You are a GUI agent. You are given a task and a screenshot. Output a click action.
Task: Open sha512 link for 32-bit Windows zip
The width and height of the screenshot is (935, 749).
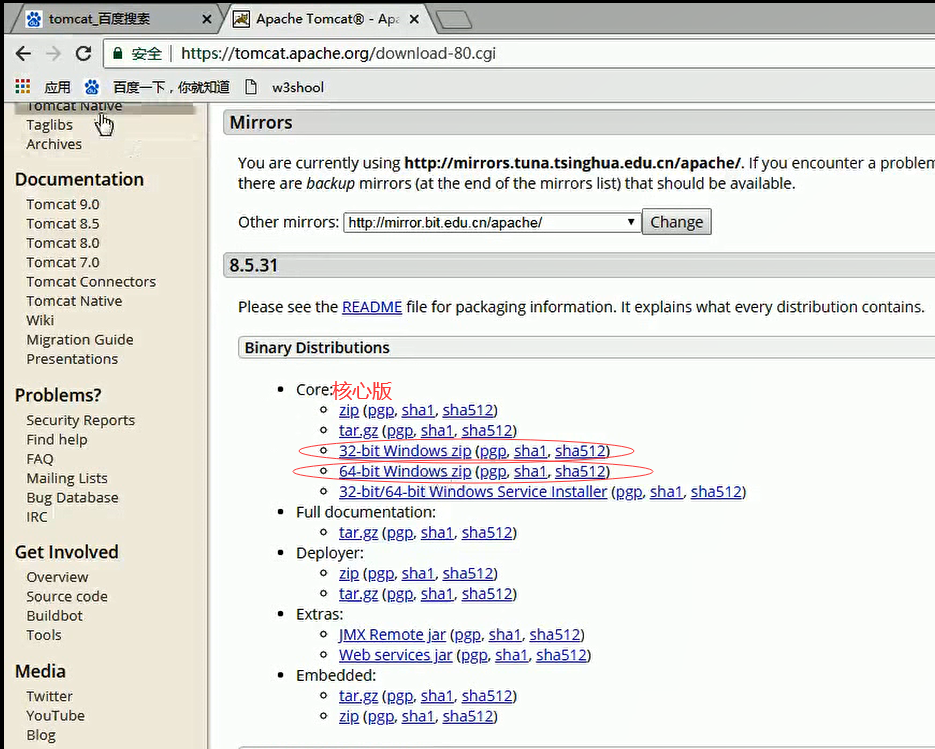[x=580, y=451]
